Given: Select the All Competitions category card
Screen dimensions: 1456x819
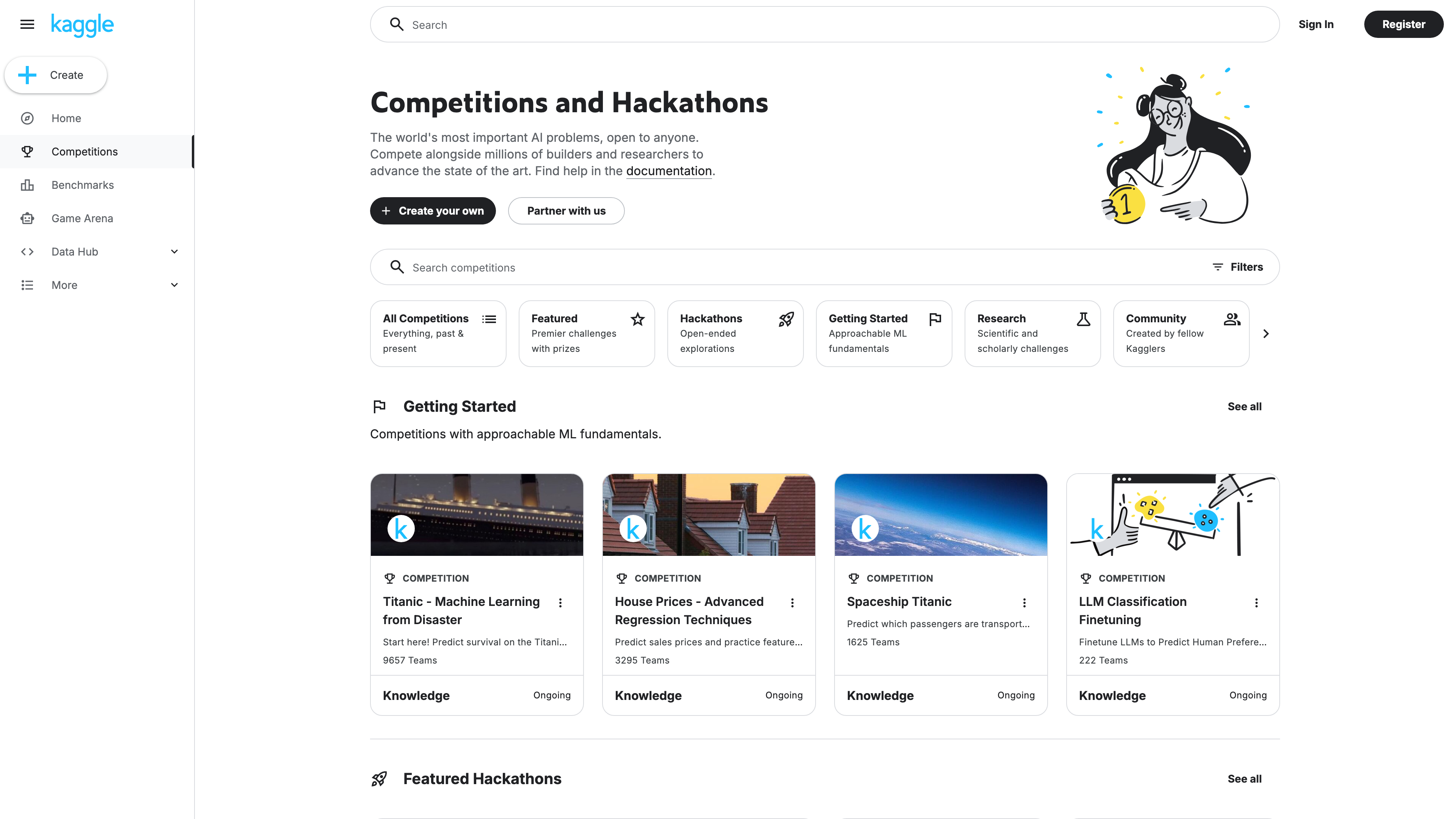Looking at the screenshot, I should click(438, 334).
